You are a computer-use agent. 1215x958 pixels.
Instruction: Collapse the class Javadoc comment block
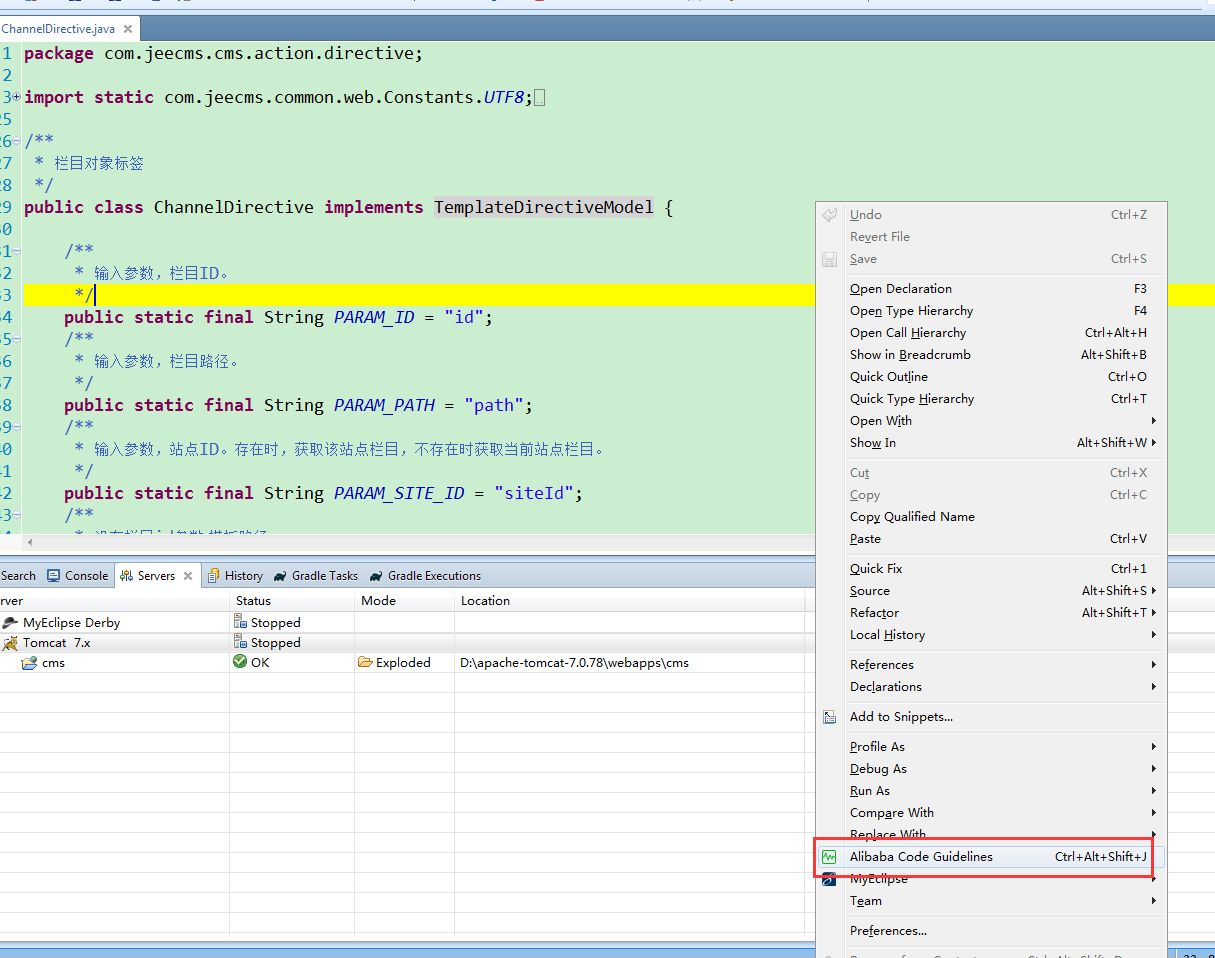tap(16, 141)
